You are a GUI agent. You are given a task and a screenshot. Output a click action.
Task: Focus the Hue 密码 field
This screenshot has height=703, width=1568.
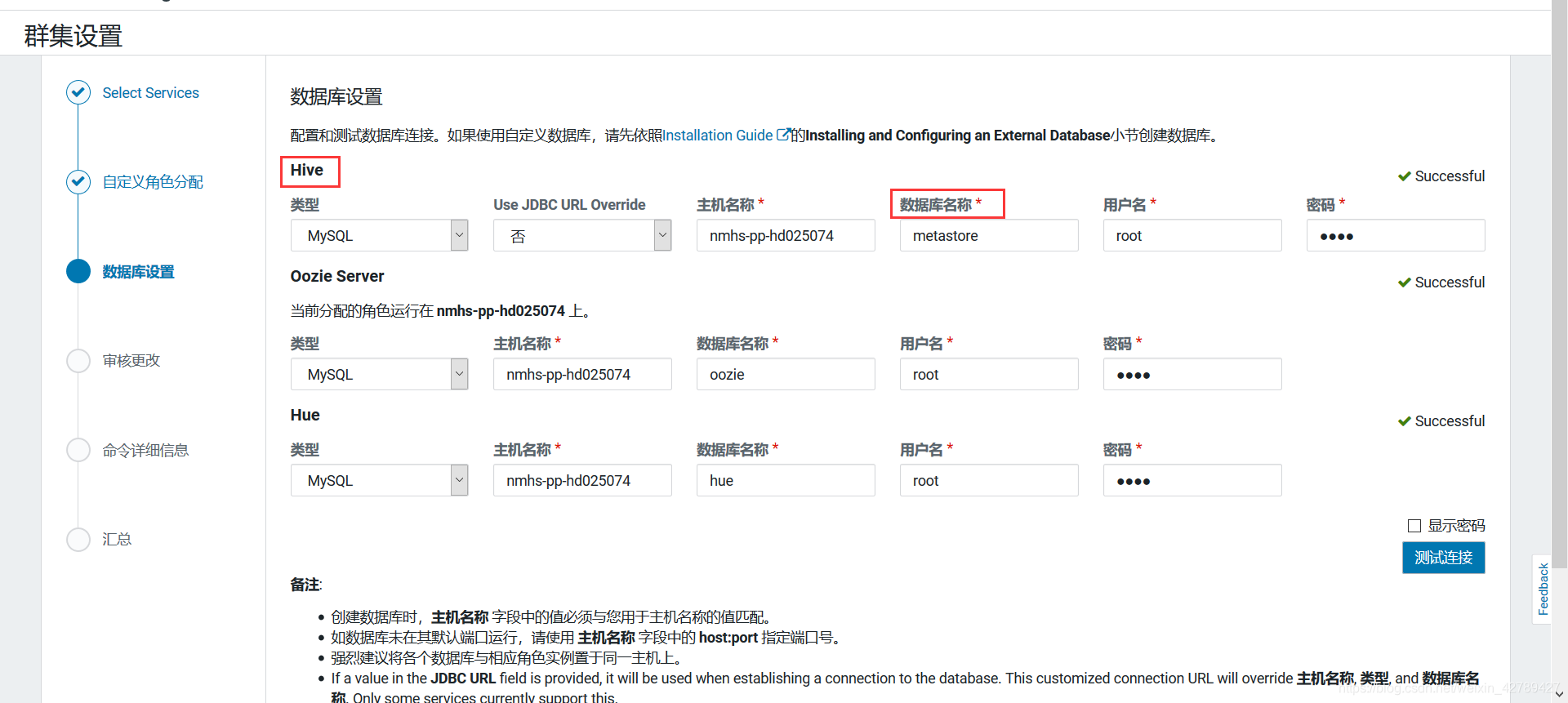tap(1192, 480)
